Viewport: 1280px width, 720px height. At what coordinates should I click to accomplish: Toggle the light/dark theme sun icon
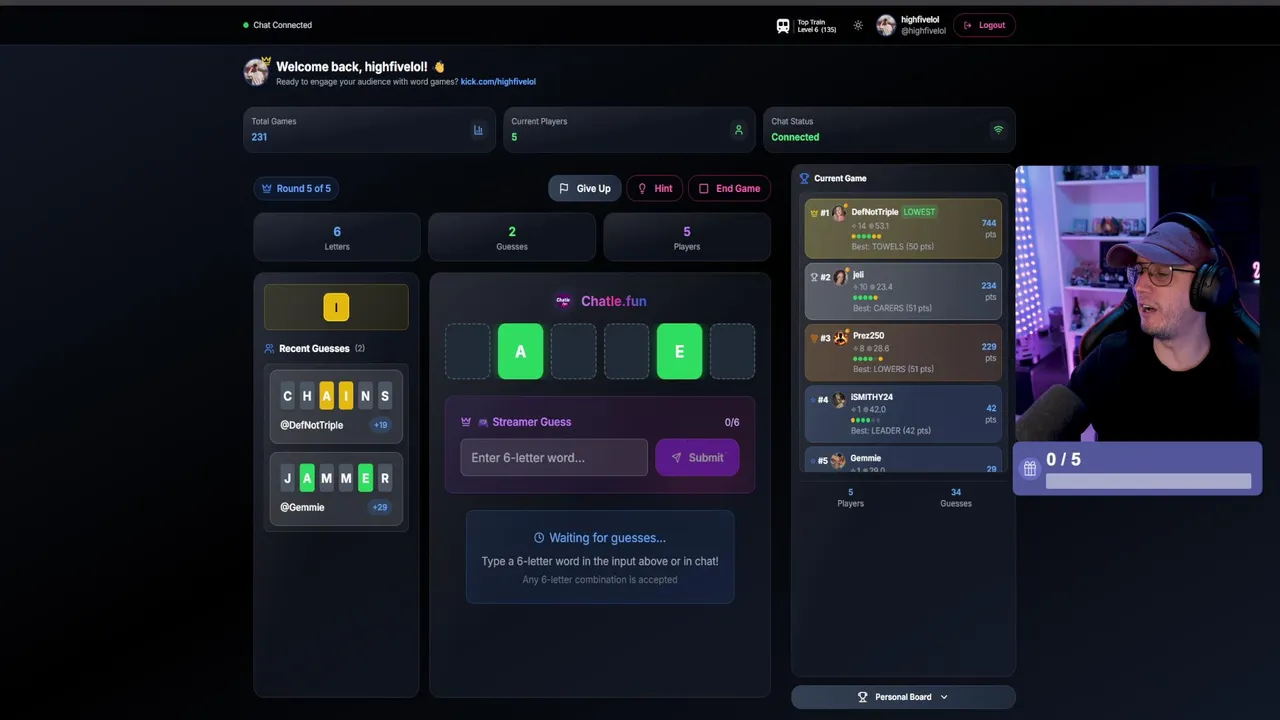point(858,26)
